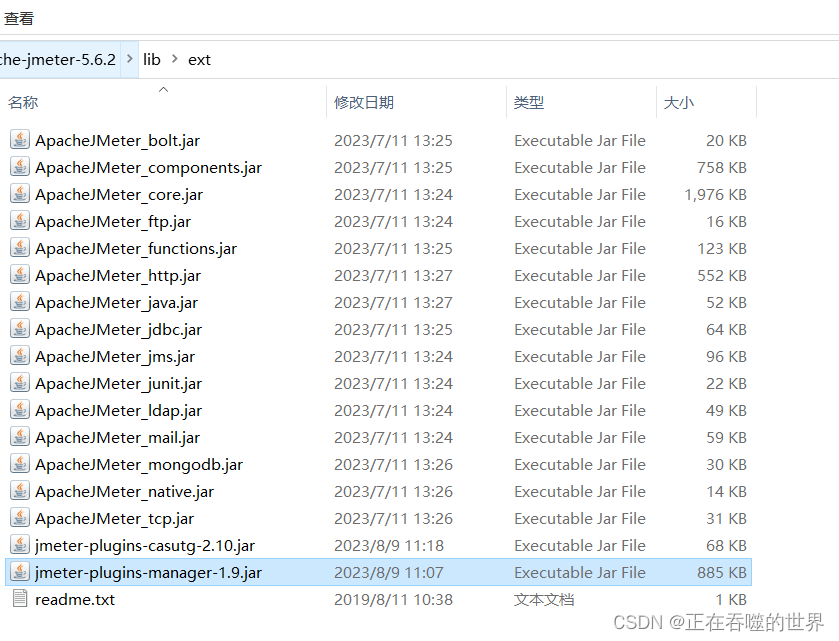Click the ApacheJMeter_junit.jar jar icon

[x=20, y=383]
